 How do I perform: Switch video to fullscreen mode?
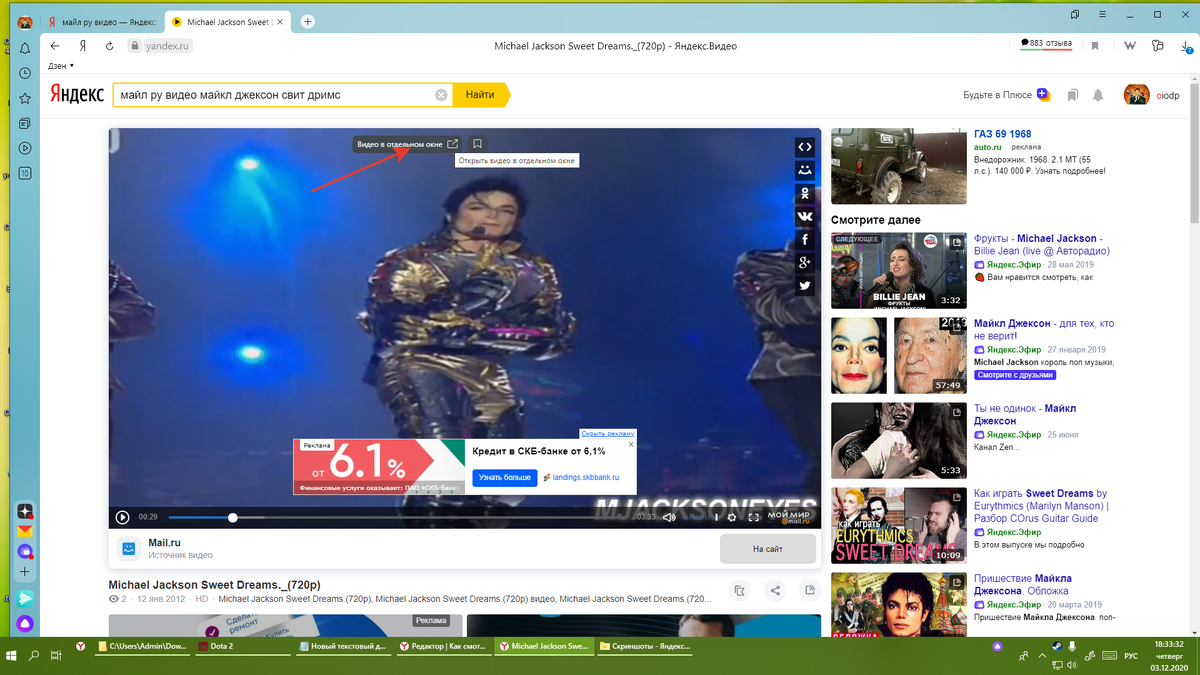[755, 517]
